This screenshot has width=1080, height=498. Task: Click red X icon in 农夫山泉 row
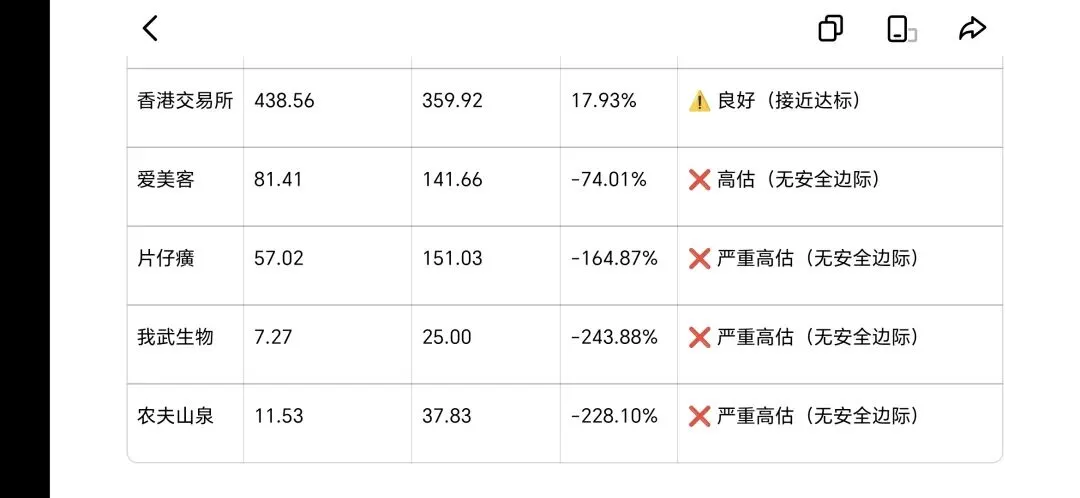click(699, 416)
